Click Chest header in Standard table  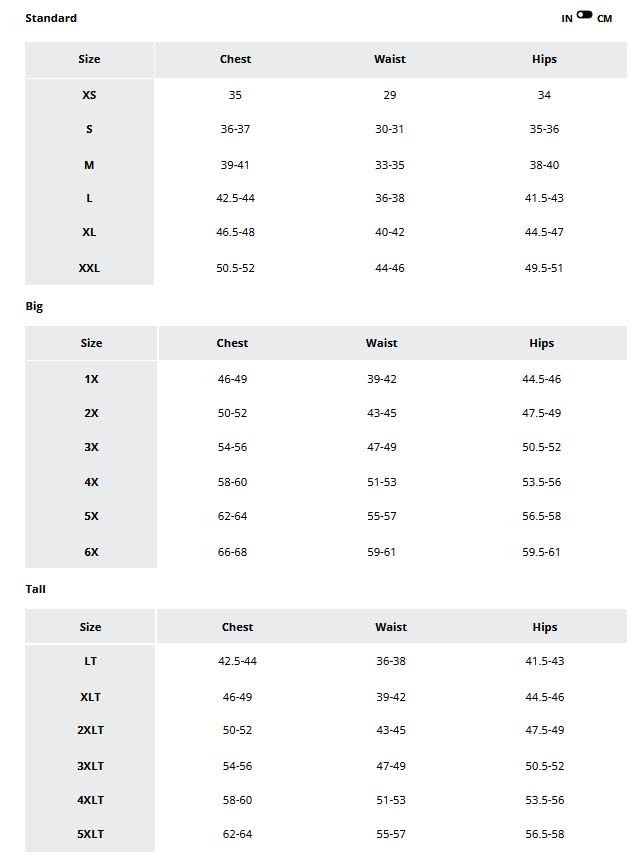point(235,59)
